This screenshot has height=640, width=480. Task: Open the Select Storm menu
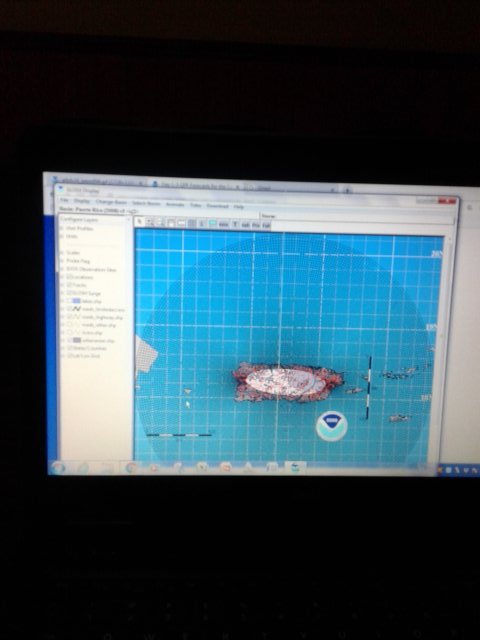click(x=146, y=203)
